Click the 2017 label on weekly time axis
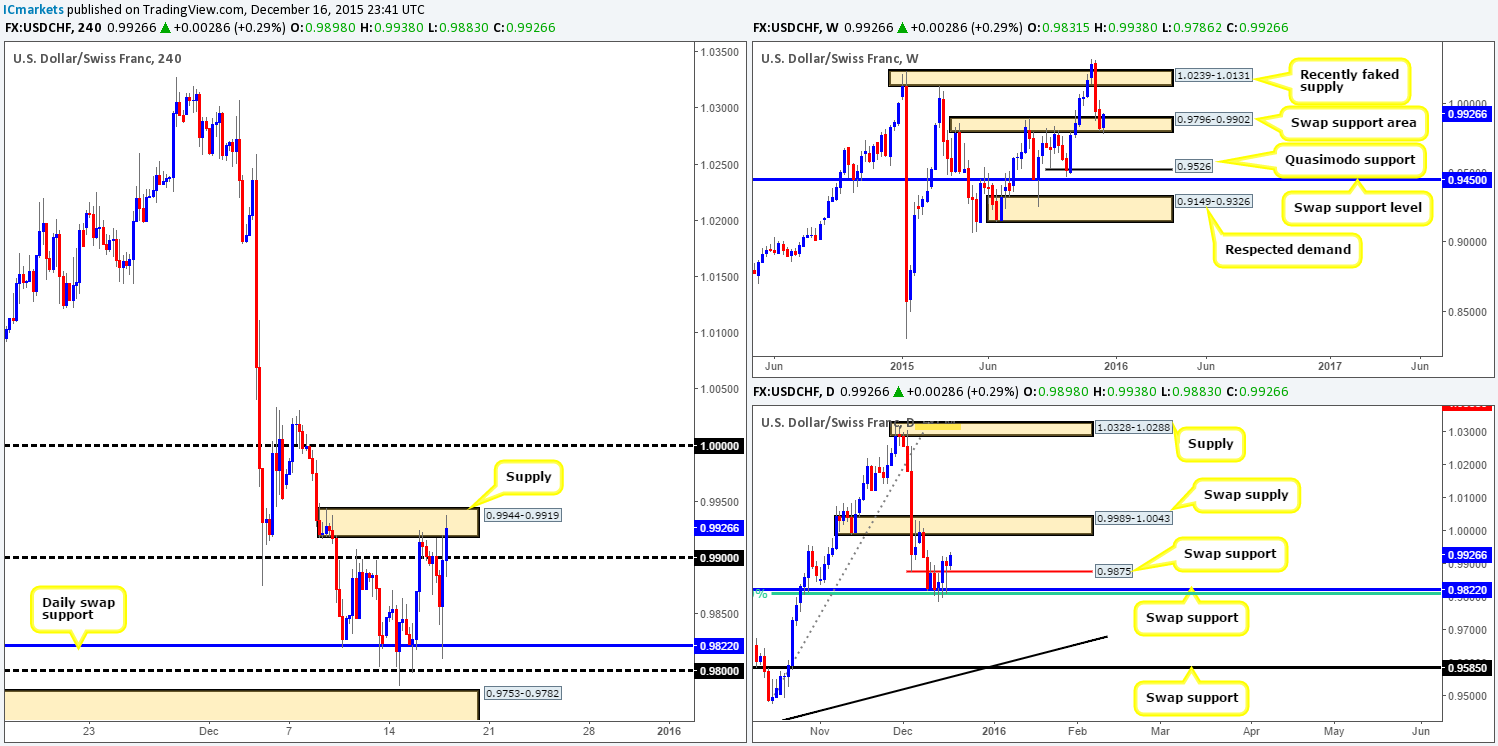The height and width of the screenshot is (746, 1498). (x=1331, y=368)
